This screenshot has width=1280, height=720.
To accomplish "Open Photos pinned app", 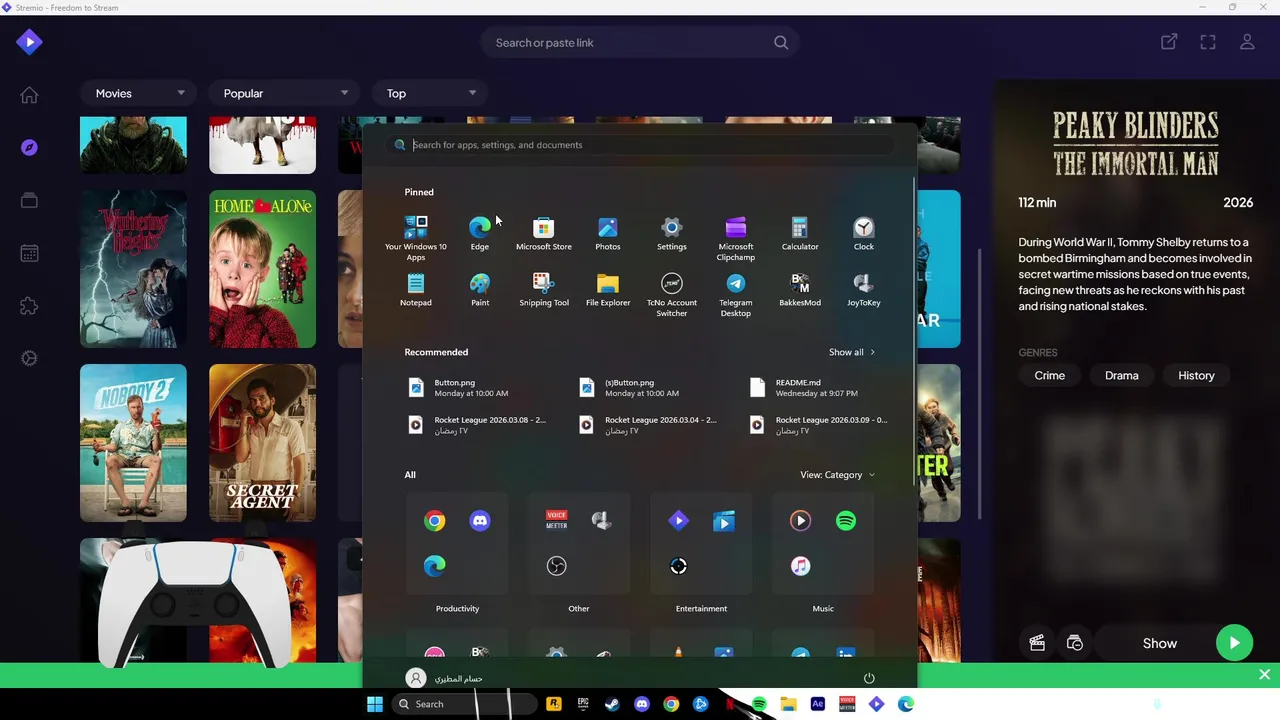I will click(608, 234).
